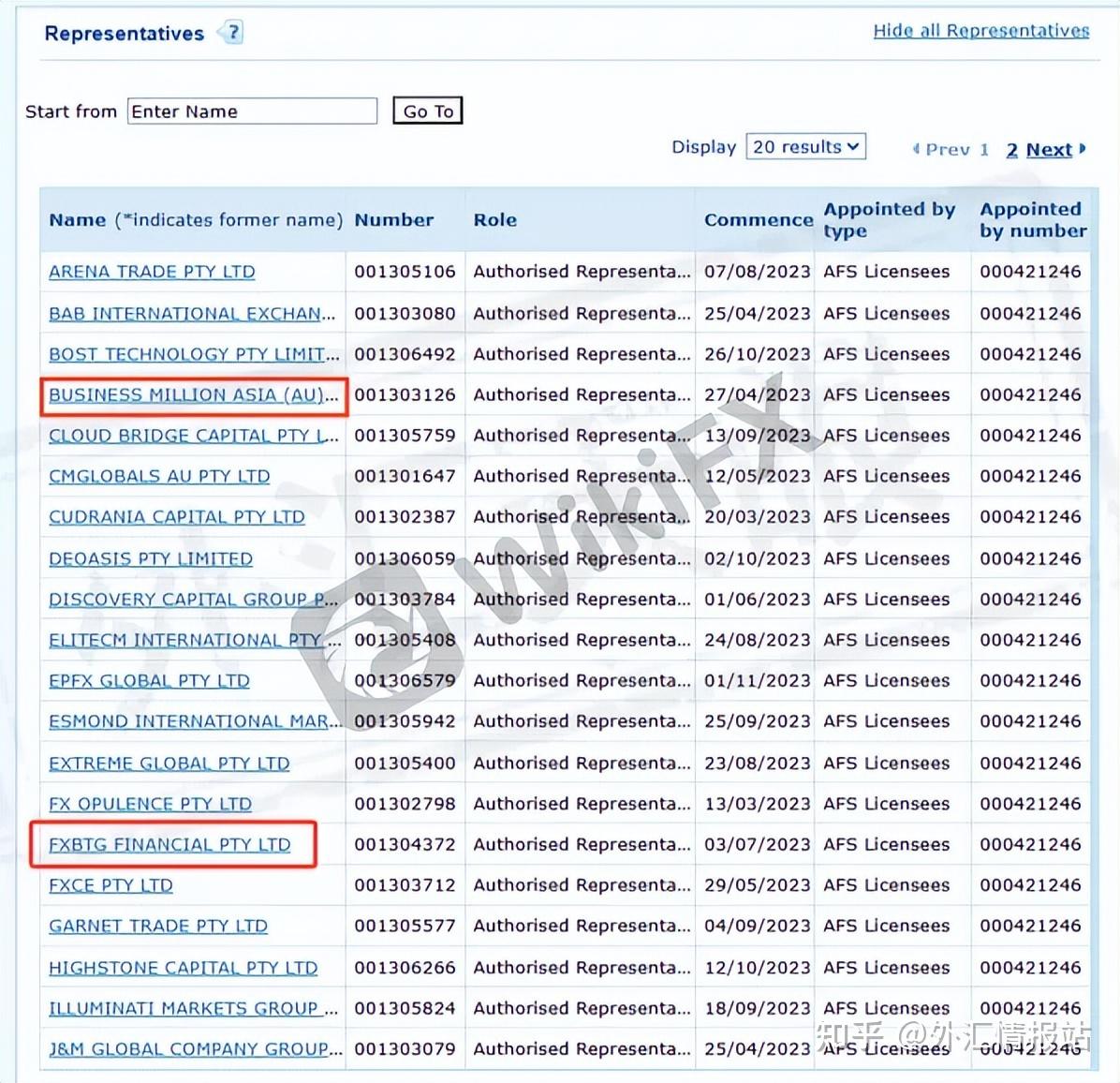Image resolution: width=1120 pixels, height=1083 pixels.
Task: Open GARNET TRADE PTY LTD link
Action: pyautogui.click(x=158, y=926)
